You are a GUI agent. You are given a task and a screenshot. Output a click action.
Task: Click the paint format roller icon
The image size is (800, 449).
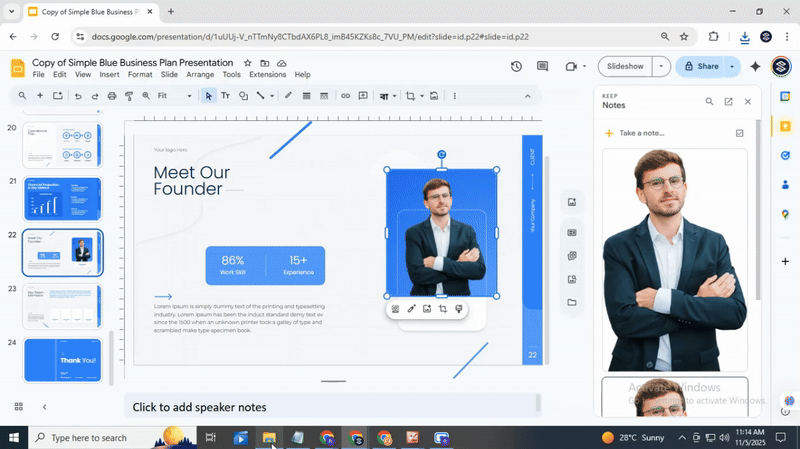point(128,96)
